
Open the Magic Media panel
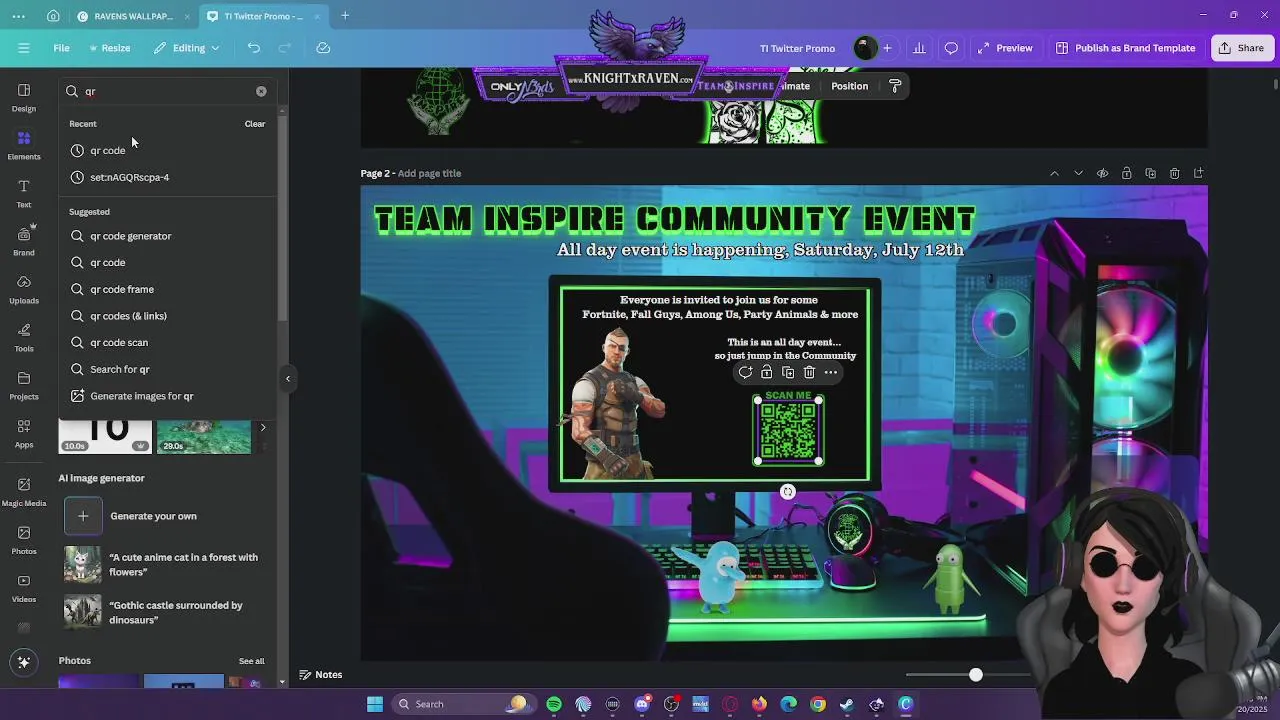[x=24, y=492]
